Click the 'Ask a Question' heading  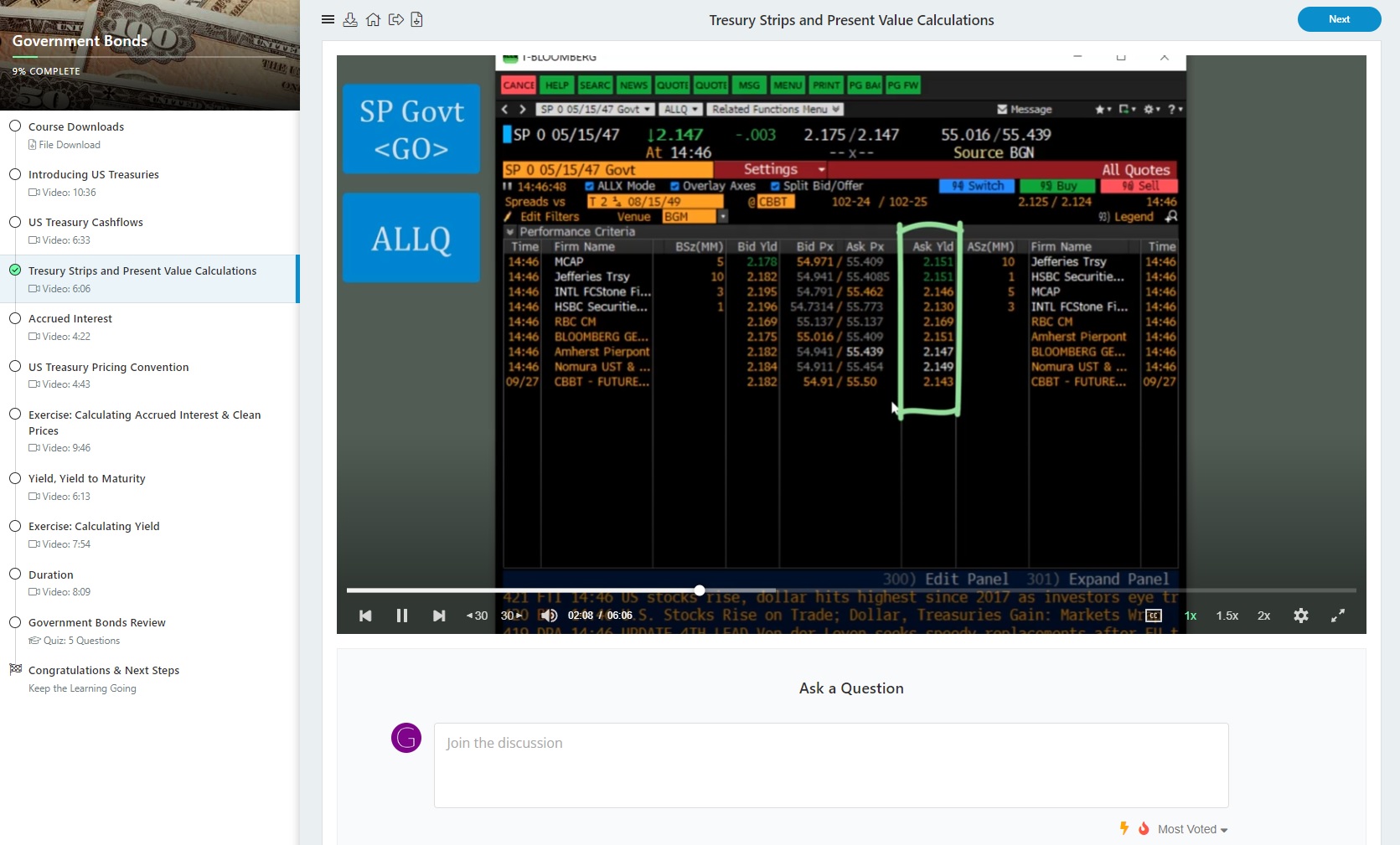click(851, 688)
